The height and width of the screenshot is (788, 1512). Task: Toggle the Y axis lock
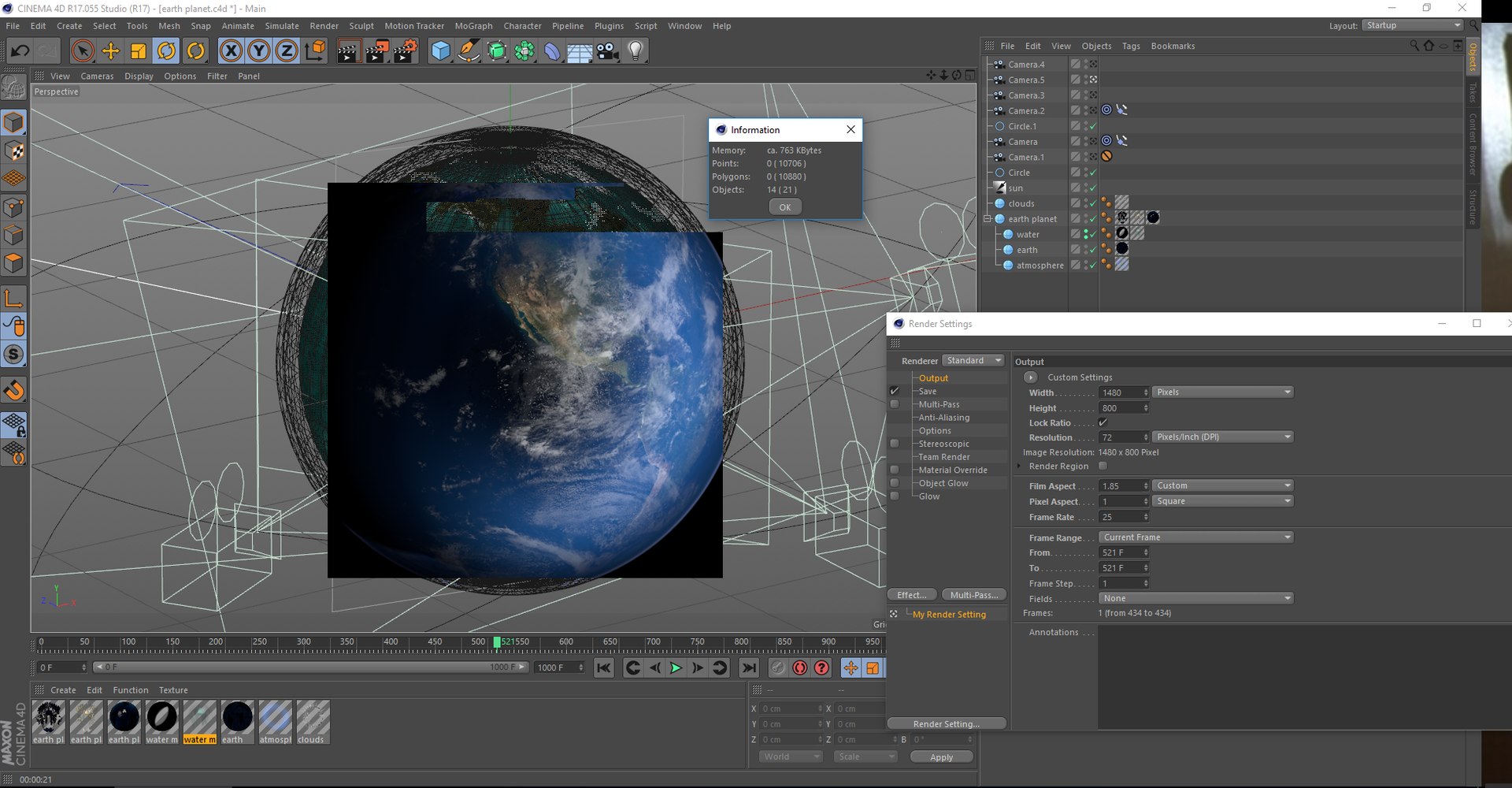coord(259,51)
